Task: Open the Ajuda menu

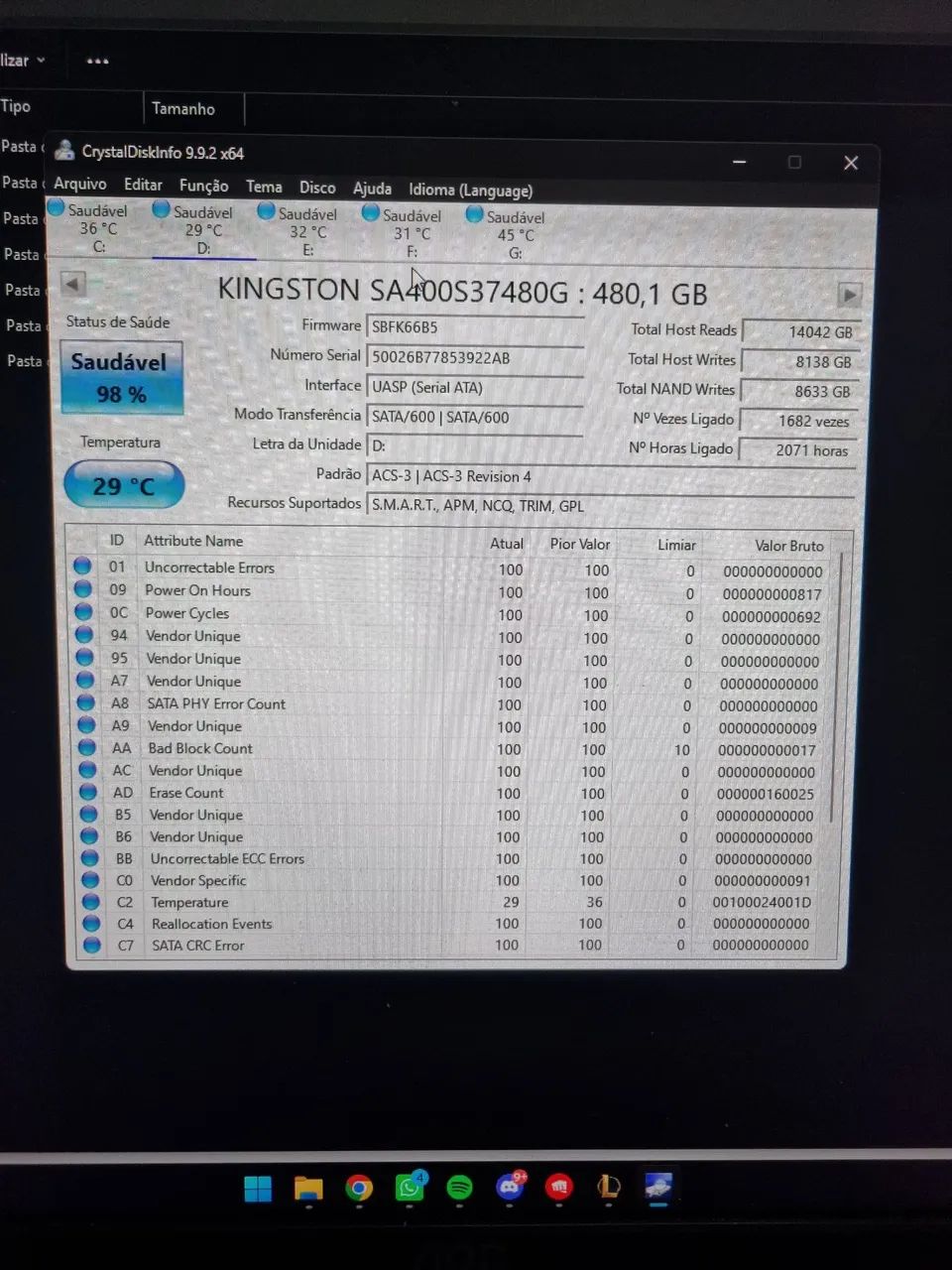Action: (372, 189)
